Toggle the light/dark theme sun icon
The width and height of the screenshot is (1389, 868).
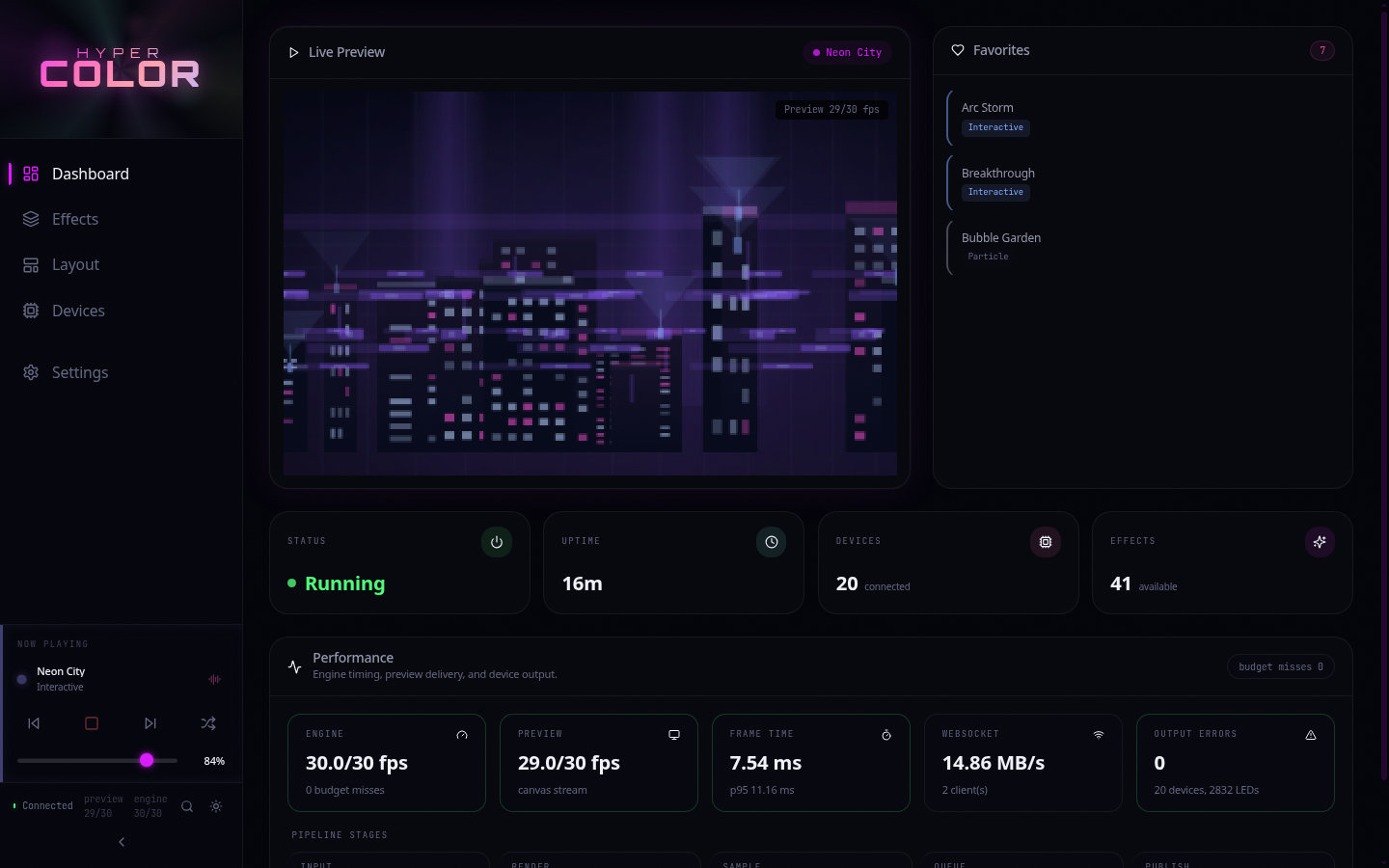[x=216, y=806]
